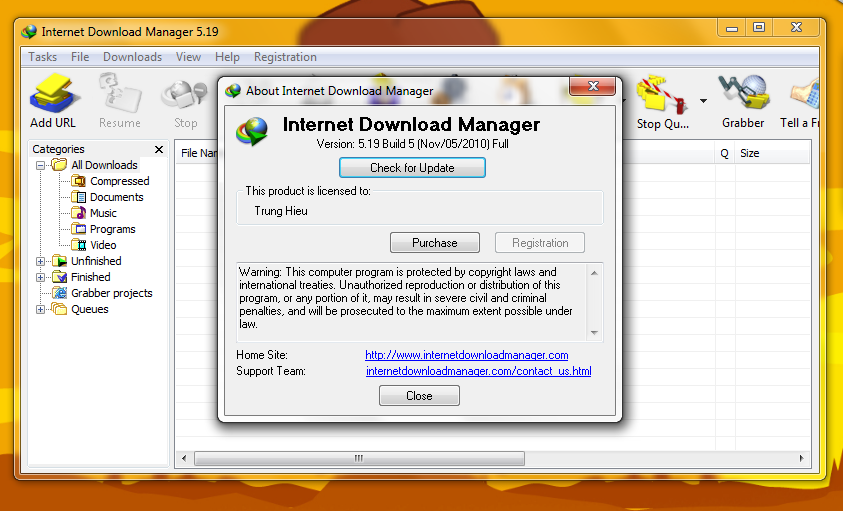Click the Add URL toolbar icon
Viewport: 843px width, 511px height.
pos(53,94)
